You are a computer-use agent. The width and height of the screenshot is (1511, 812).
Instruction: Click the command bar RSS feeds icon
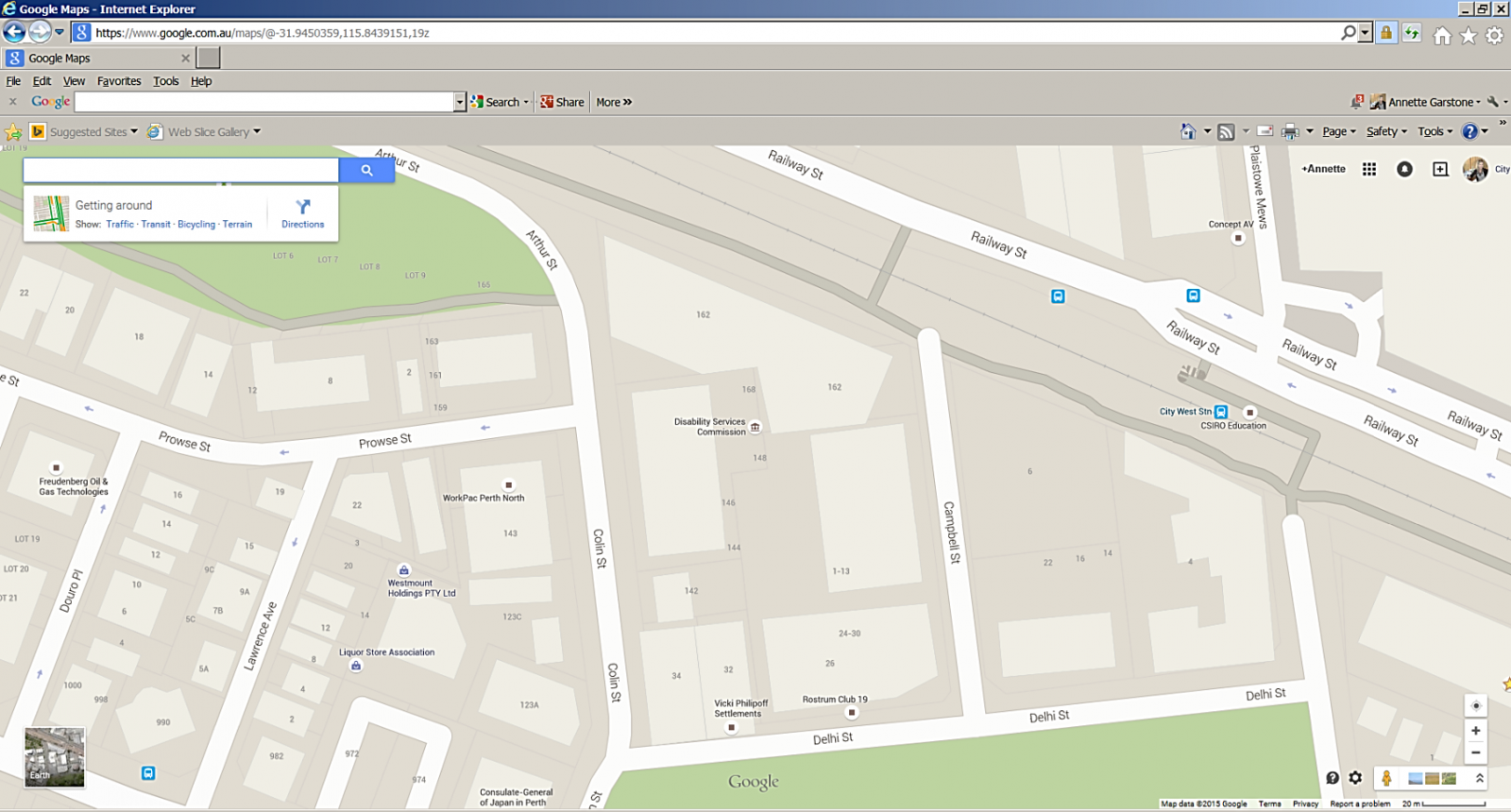point(1226,131)
